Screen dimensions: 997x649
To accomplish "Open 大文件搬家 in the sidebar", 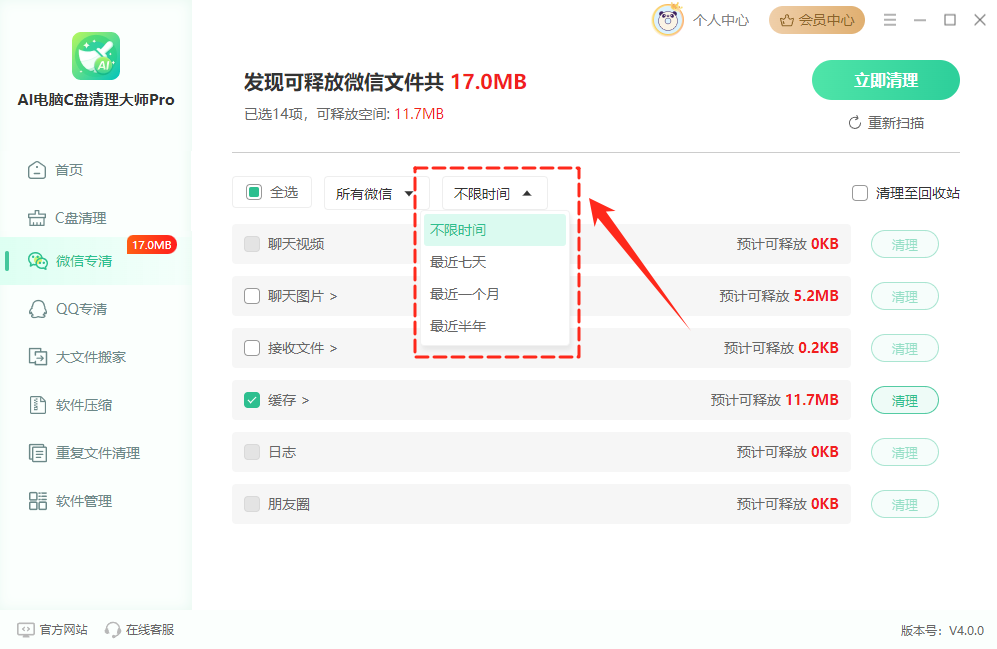I will click(91, 357).
